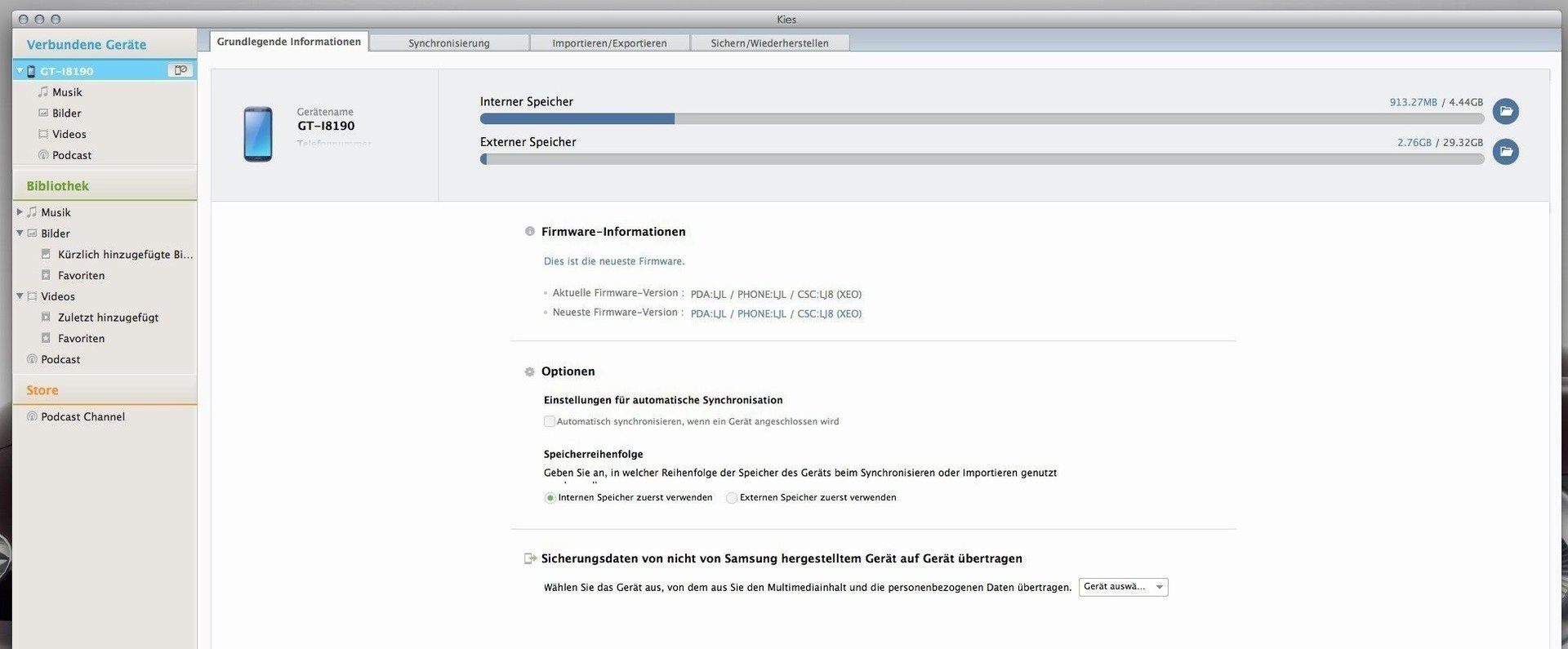Click the 'Externer Speicher' label
Viewport: 1568px width, 649px height.
tap(528, 142)
